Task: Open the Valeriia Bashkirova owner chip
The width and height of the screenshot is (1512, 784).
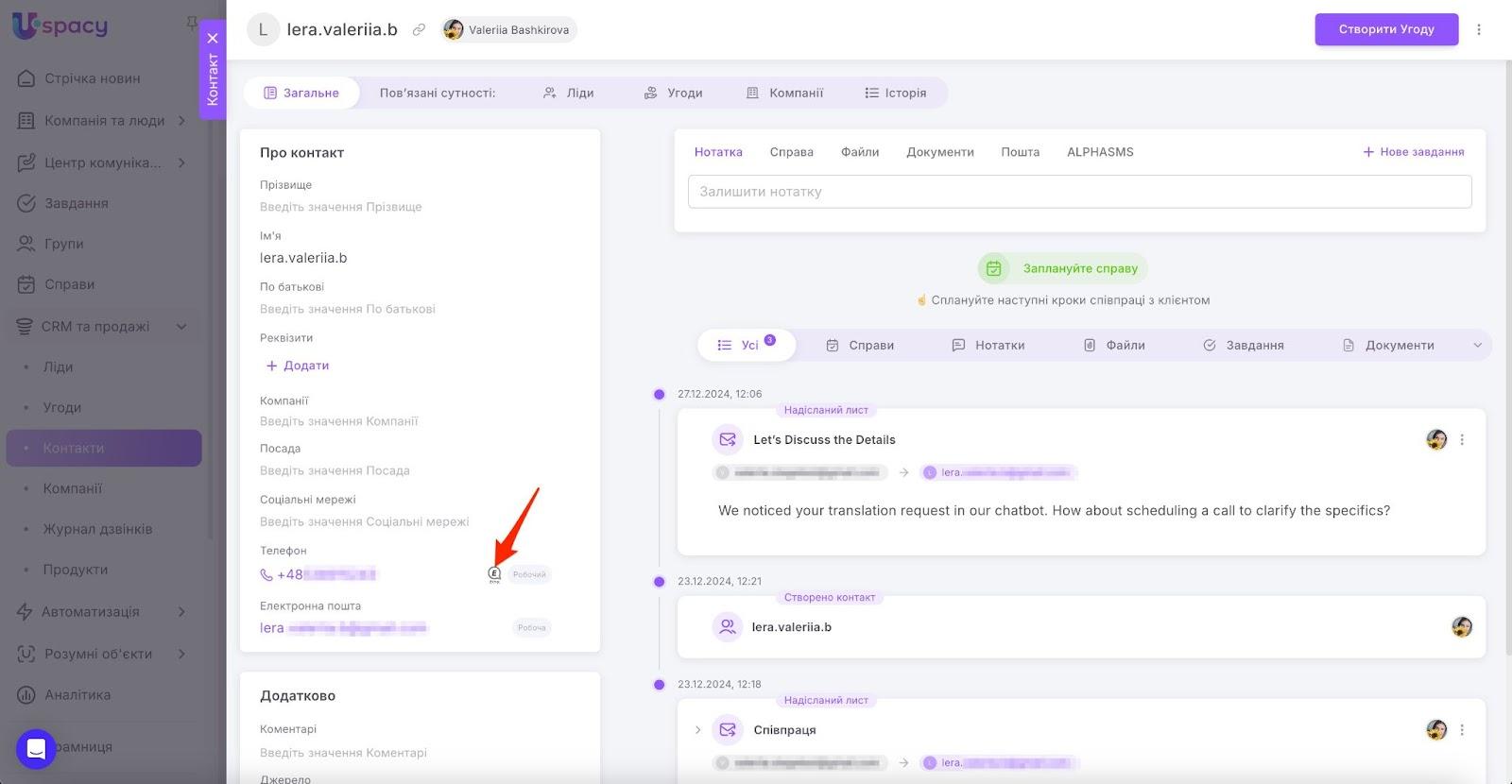Action: [x=508, y=29]
